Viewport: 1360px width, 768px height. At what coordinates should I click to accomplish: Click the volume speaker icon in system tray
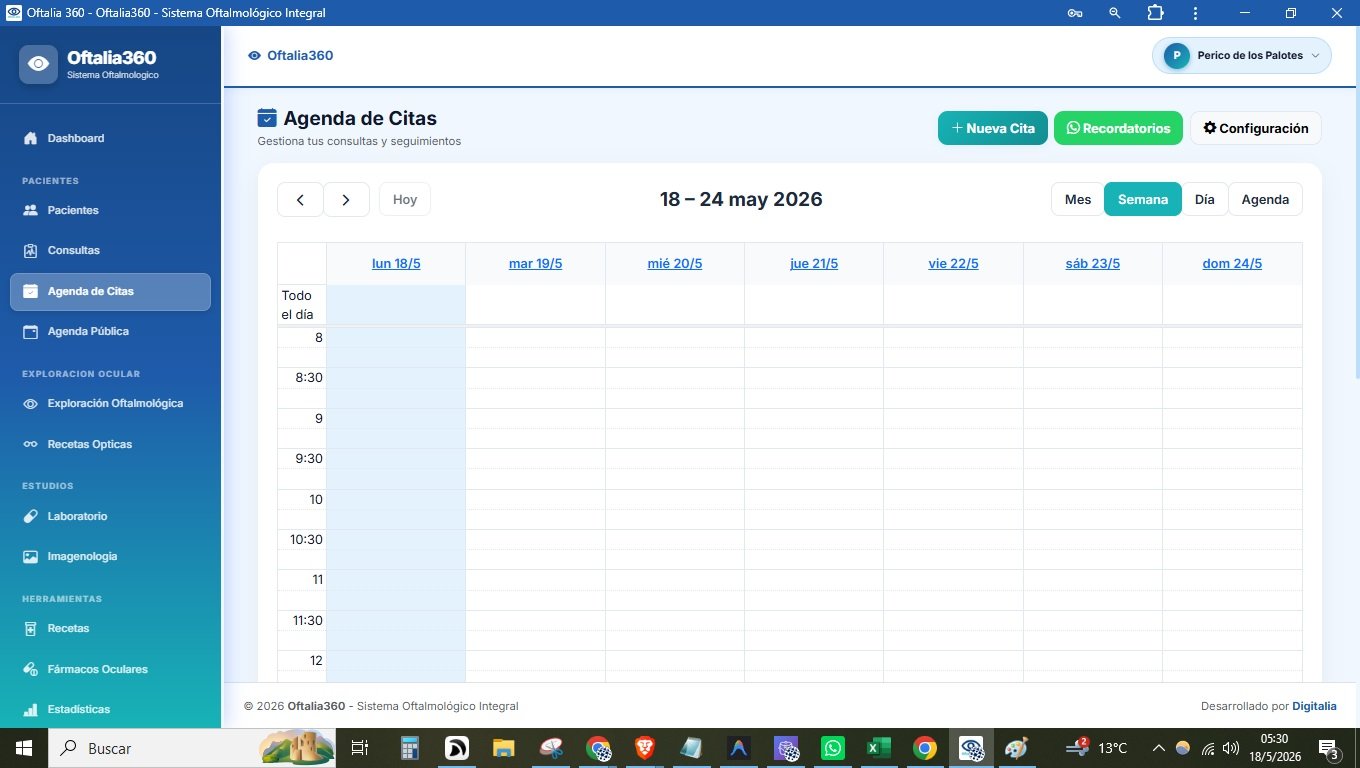tap(1231, 748)
